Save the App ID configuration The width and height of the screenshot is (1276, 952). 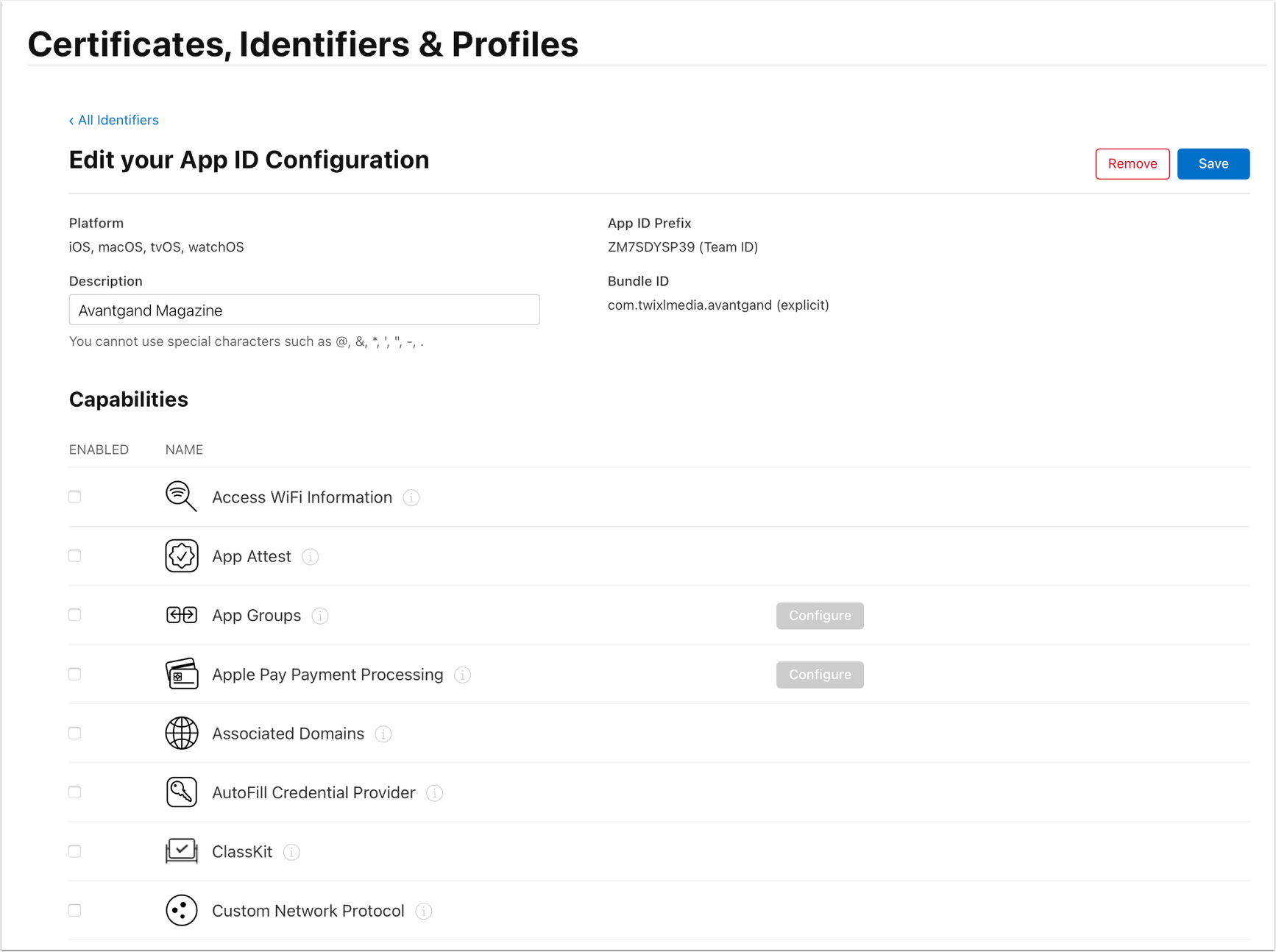point(1213,164)
